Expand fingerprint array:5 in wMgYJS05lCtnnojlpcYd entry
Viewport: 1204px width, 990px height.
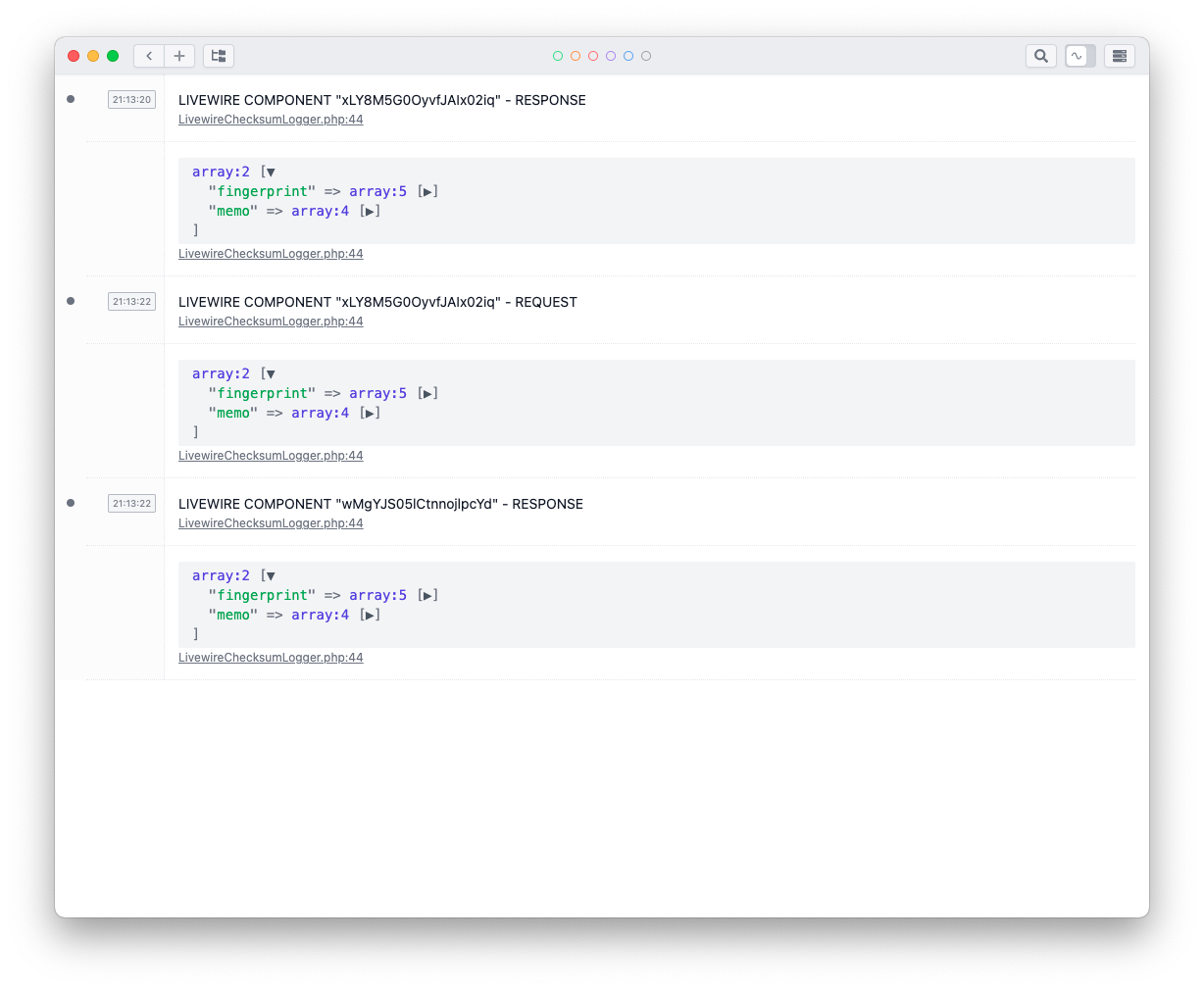(x=427, y=595)
